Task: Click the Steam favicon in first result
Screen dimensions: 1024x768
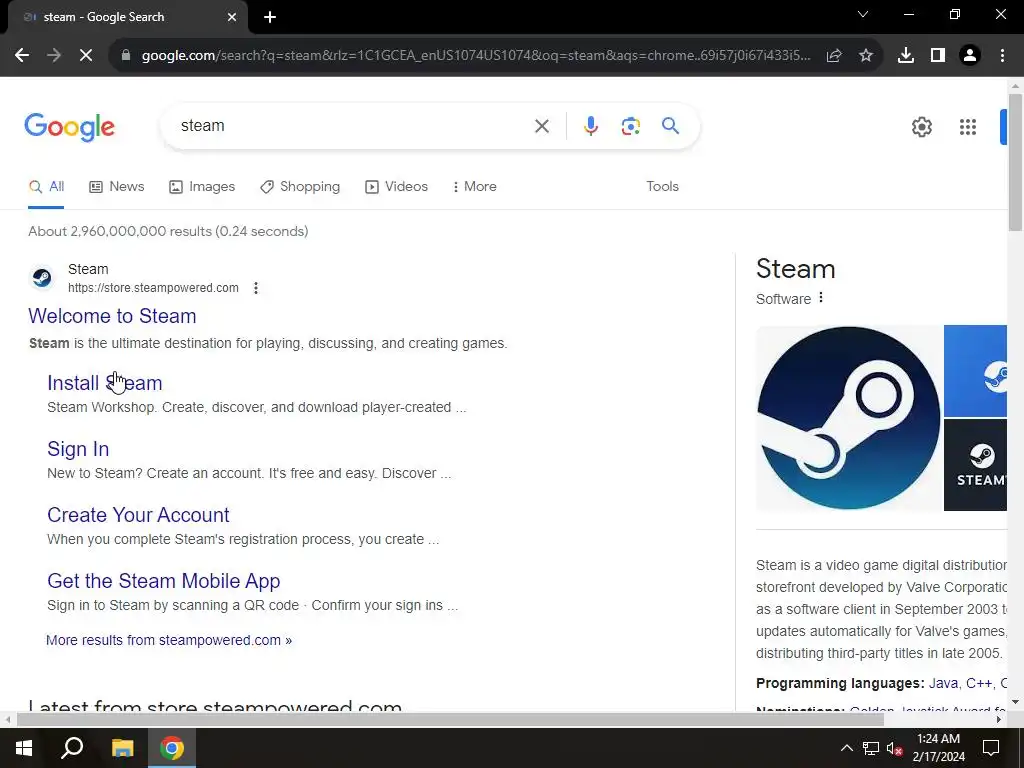Action: tap(42, 278)
